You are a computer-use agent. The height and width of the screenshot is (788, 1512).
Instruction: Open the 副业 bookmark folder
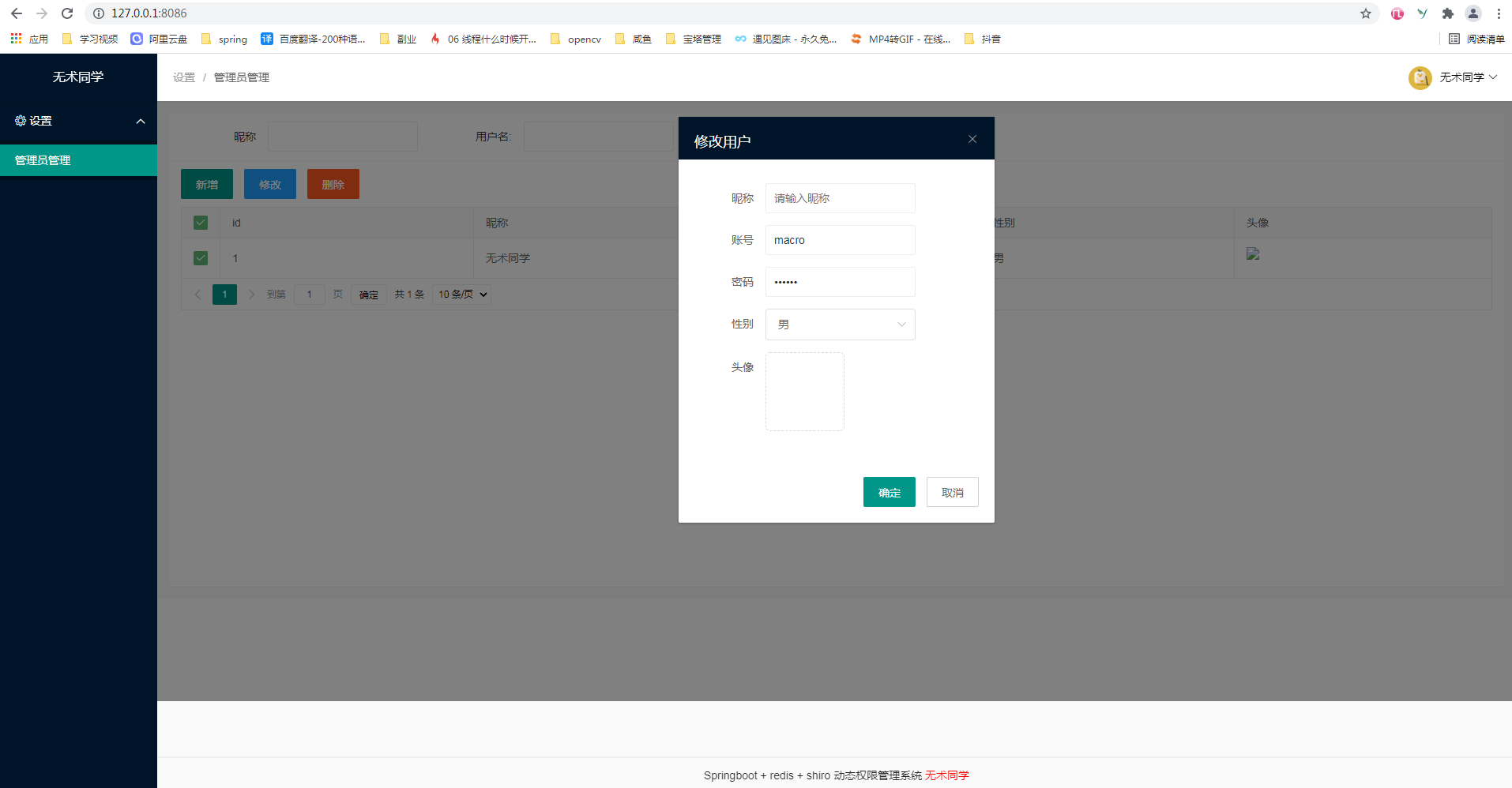coord(397,39)
